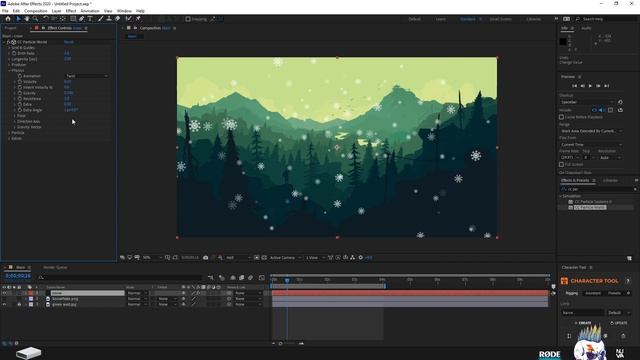
Task: Click the Info panel black color swatch
Action: 563,42
